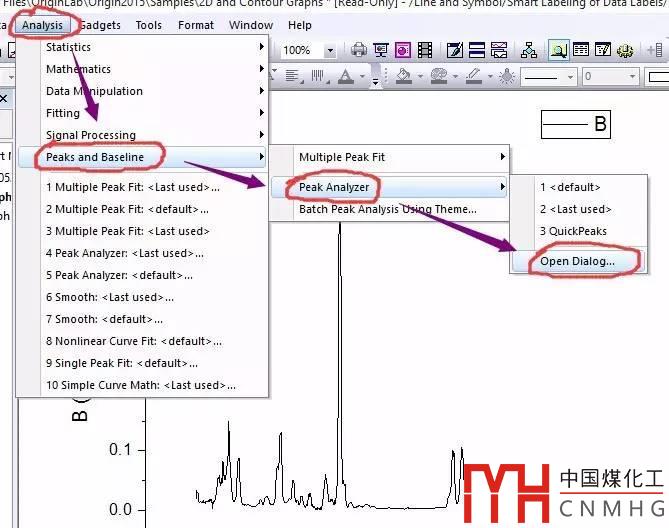The width and height of the screenshot is (669, 528).
Task: Toggle the highlighted magnifier explorer icon
Action: click(x=558, y=50)
